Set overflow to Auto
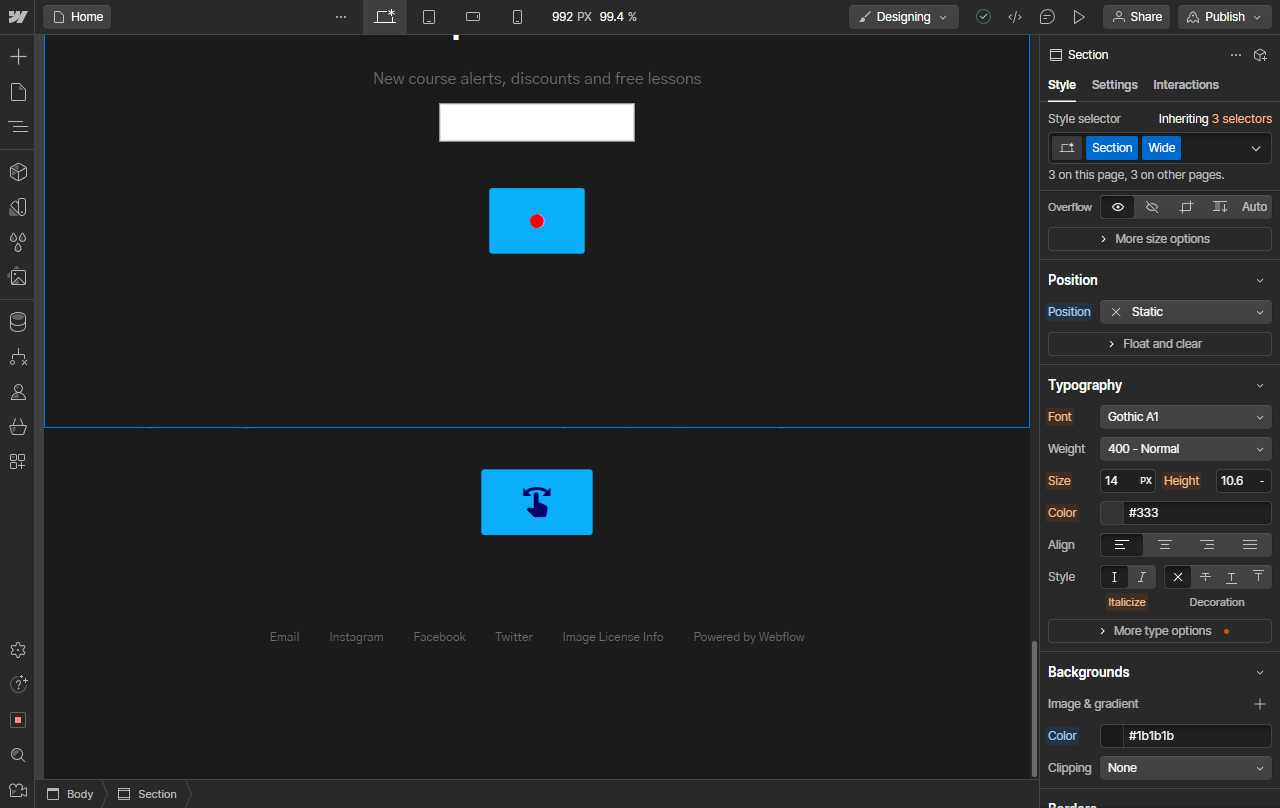Screen dimensions: 1280x808 (1254, 207)
